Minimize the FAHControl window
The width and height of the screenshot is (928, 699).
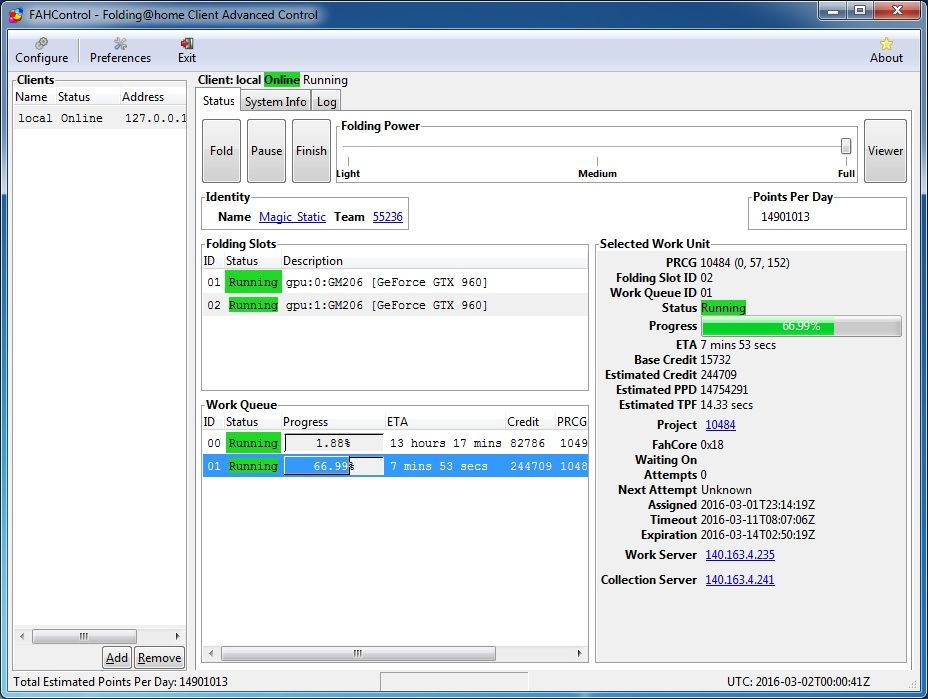(x=833, y=11)
